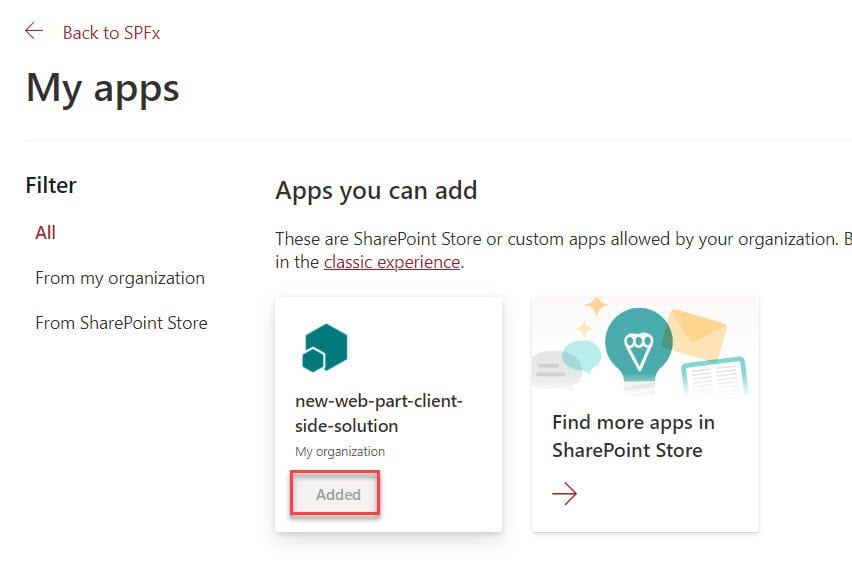The height and width of the screenshot is (576, 852).
Task: Click the red arrow on Store card
Action: coord(565,493)
